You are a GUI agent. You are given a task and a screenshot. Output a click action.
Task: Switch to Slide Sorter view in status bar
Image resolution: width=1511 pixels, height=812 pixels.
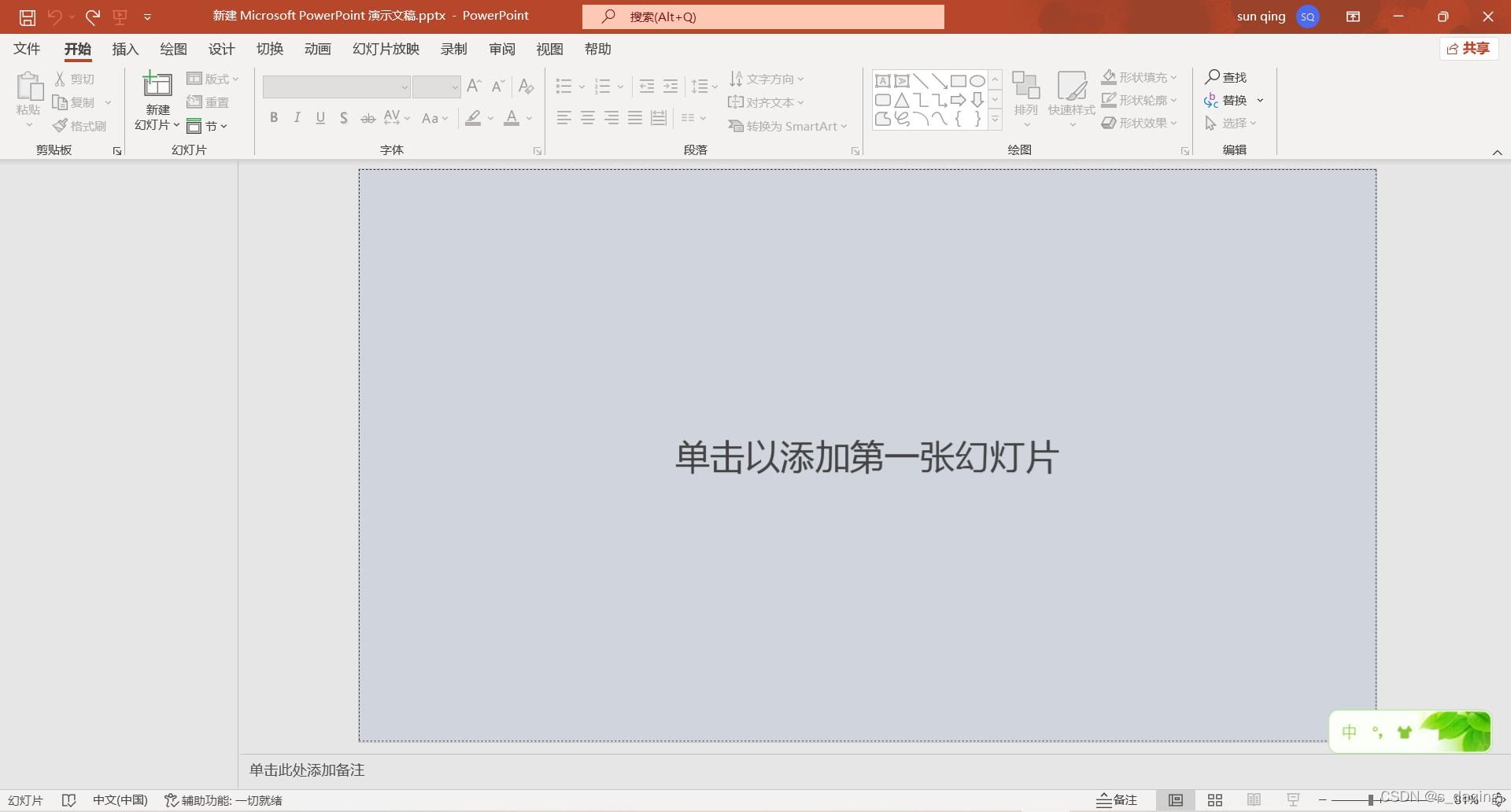1214,799
